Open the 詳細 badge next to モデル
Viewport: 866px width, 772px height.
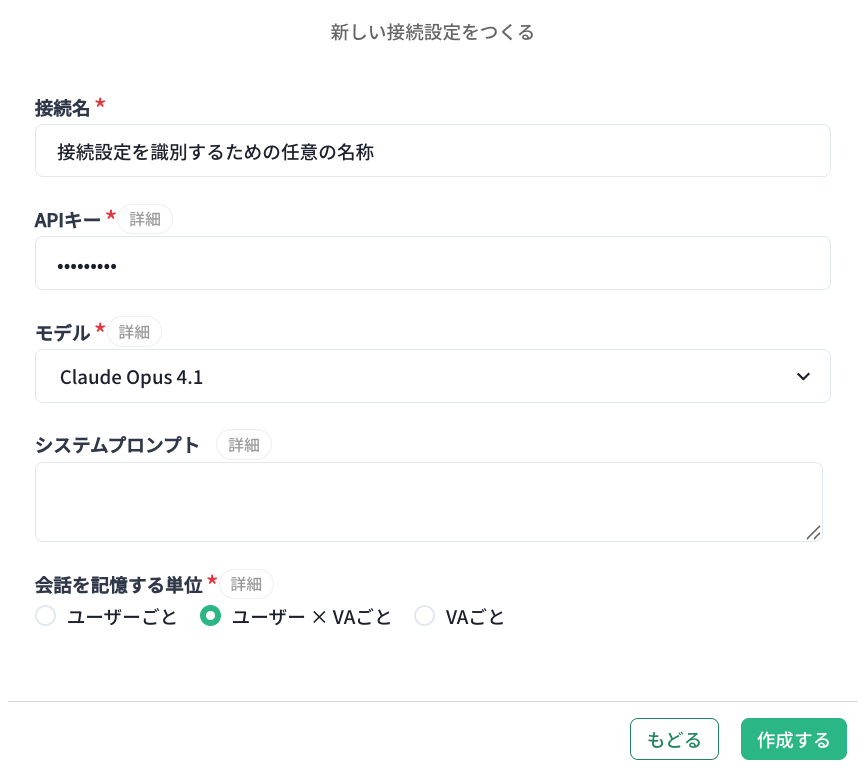(134, 332)
